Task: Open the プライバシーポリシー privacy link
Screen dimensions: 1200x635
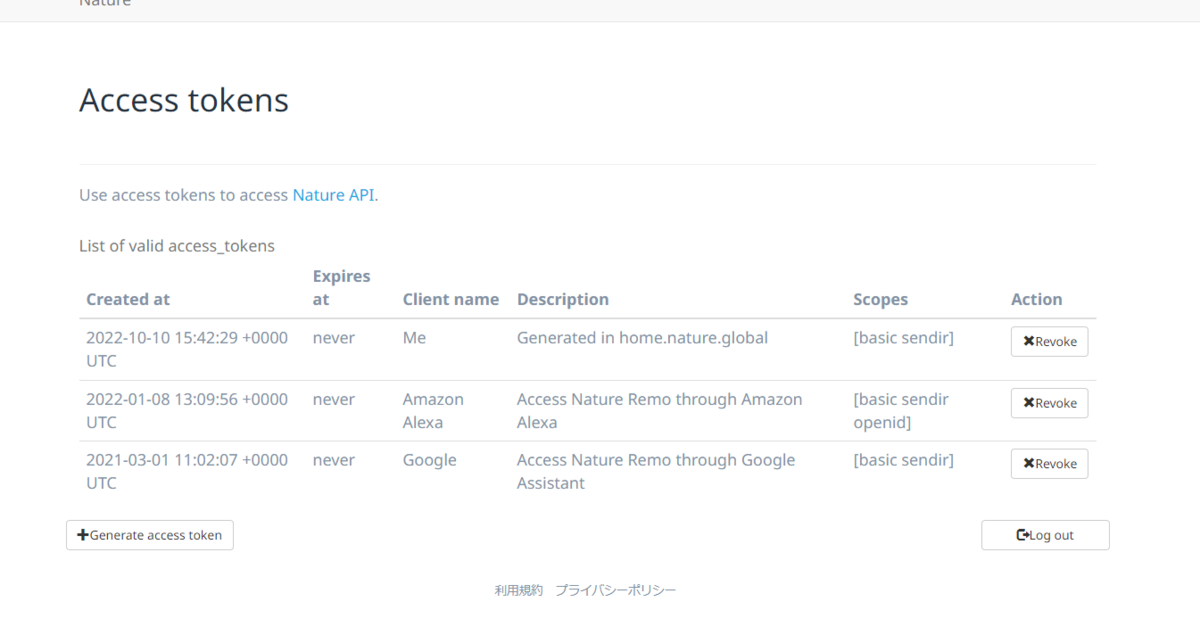Action: pyautogui.click(x=616, y=591)
